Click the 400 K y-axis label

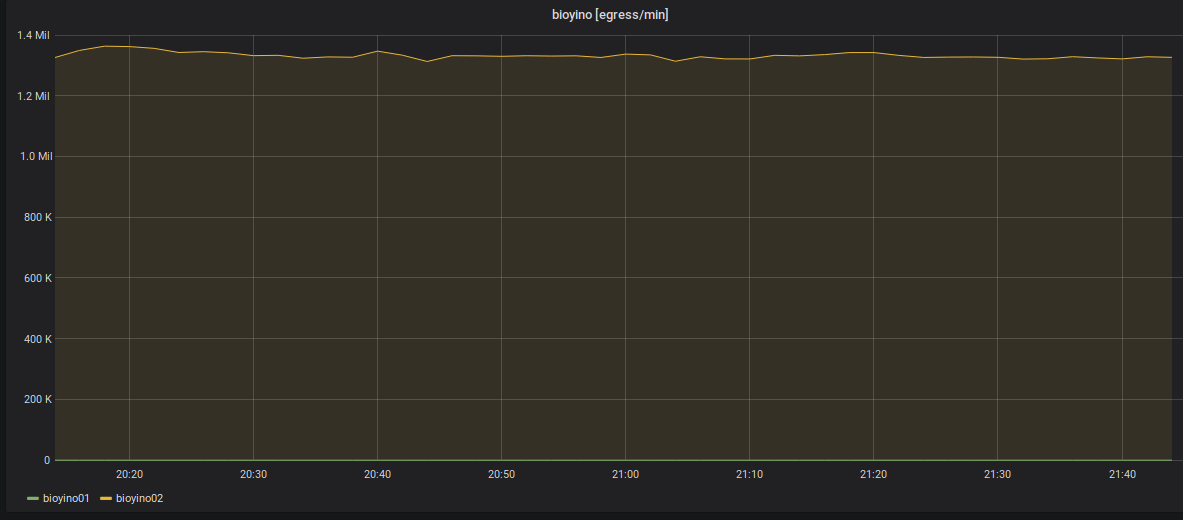click(x=36, y=339)
